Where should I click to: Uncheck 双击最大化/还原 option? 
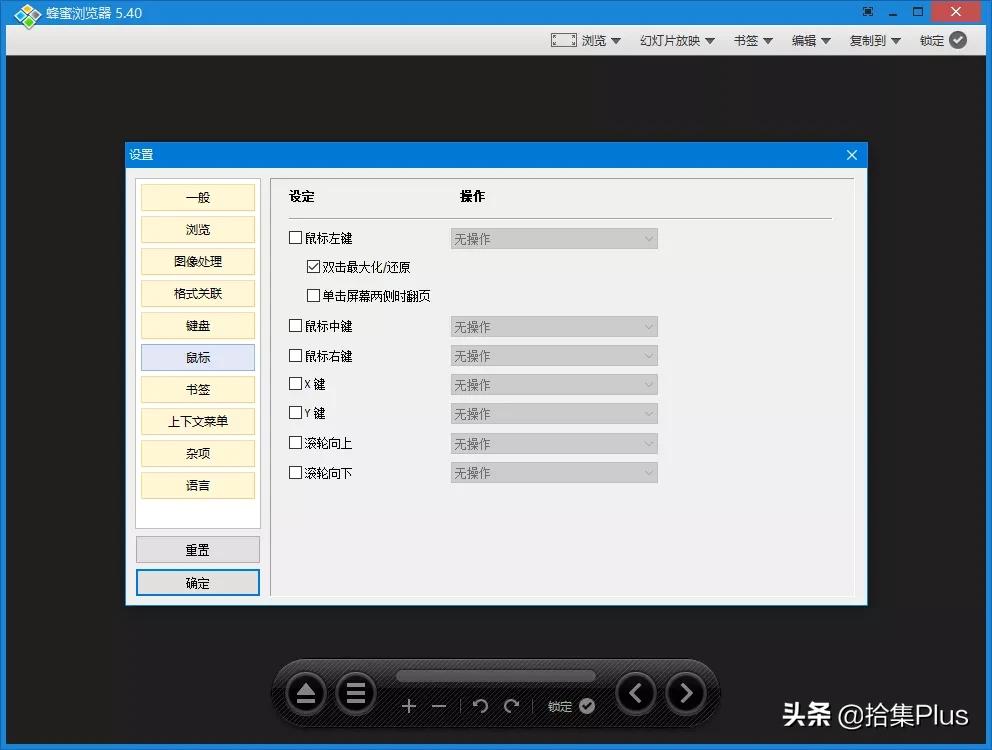tap(314, 266)
